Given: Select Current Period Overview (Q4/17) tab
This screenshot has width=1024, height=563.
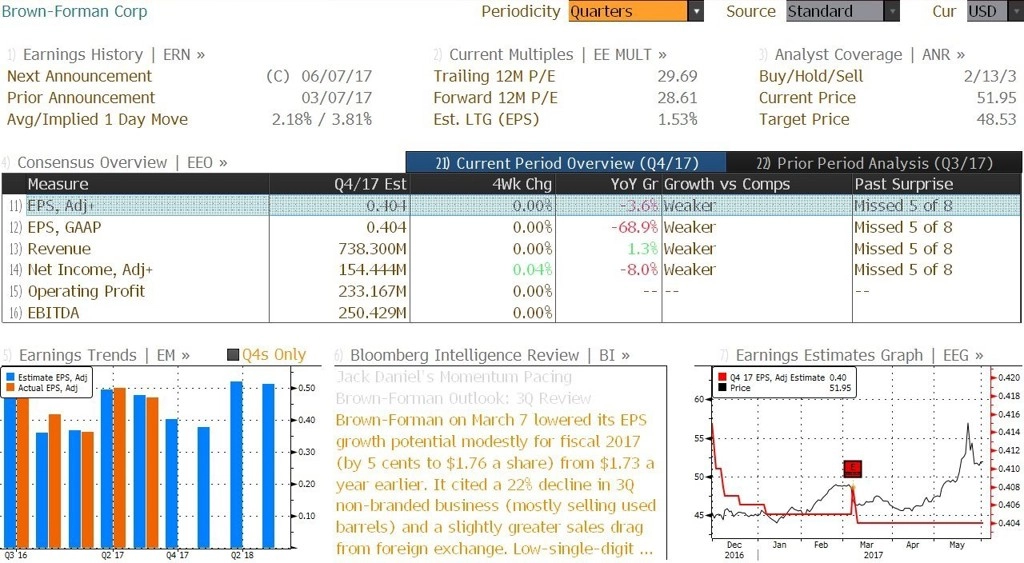Looking at the screenshot, I should (x=566, y=163).
